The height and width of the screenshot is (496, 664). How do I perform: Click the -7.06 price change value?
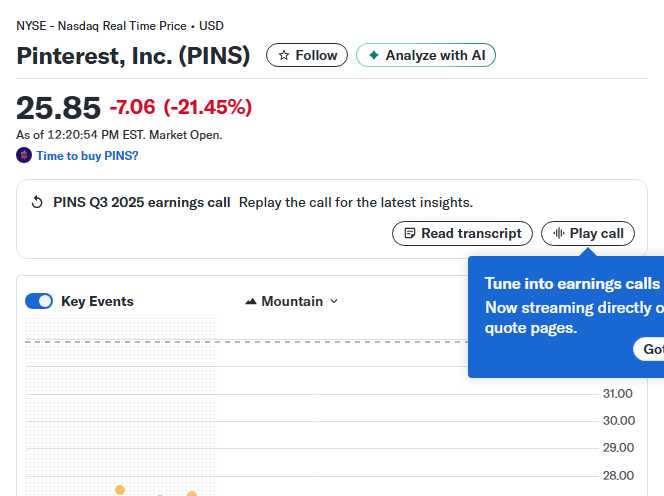(x=133, y=107)
